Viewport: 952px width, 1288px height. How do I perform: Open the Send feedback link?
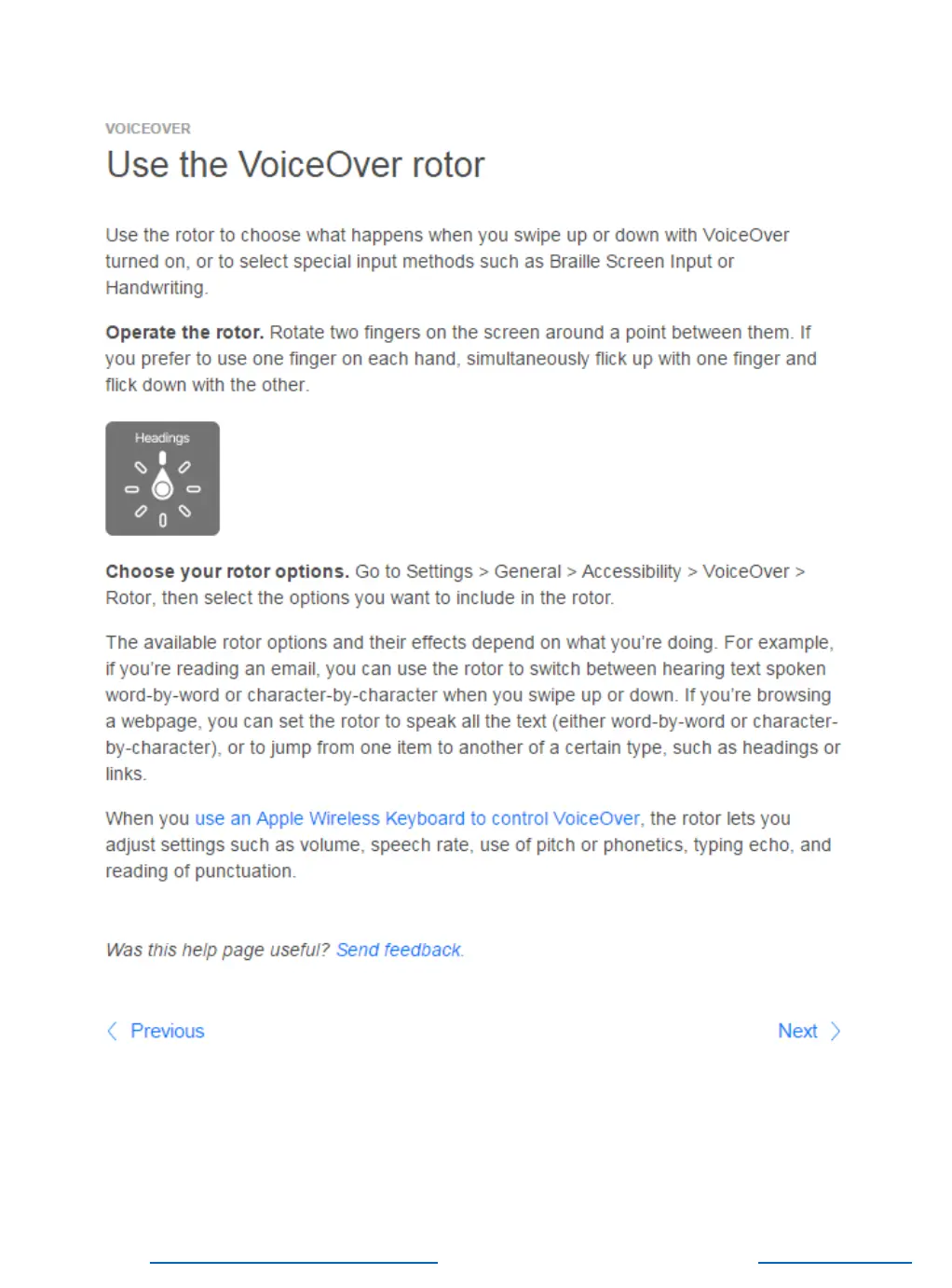399,950
